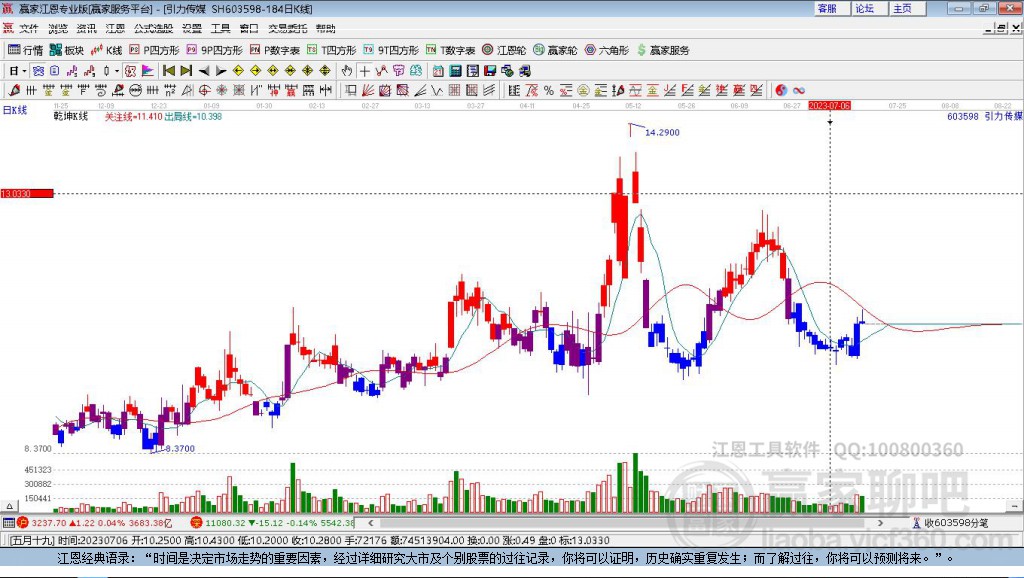Open the calendar icon in toolbar
Viewport: 1024px width, 578px height.
(x=438, y=71)
